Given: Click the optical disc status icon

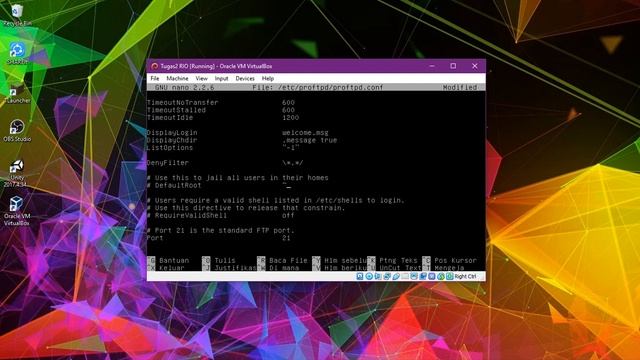Looking at the screenshot, I should pyautogui.click(x=369, y=276).
